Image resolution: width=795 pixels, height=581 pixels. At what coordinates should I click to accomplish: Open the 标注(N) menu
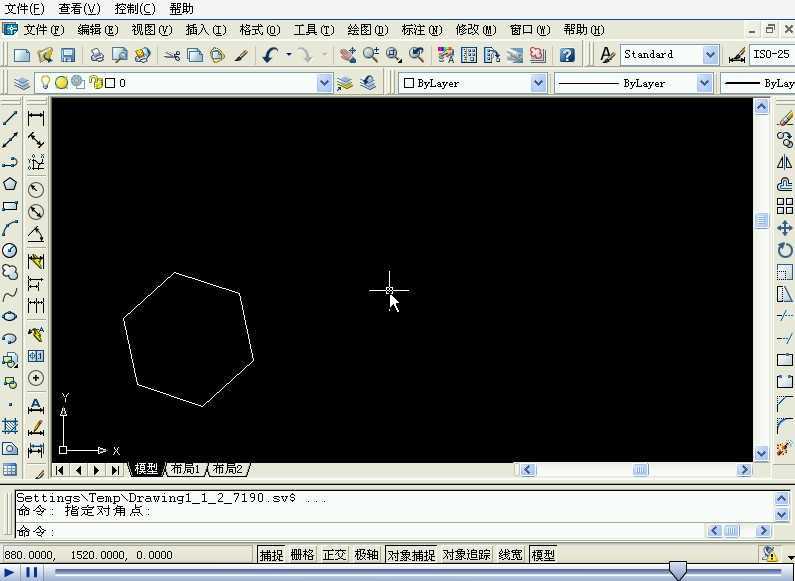422,30
